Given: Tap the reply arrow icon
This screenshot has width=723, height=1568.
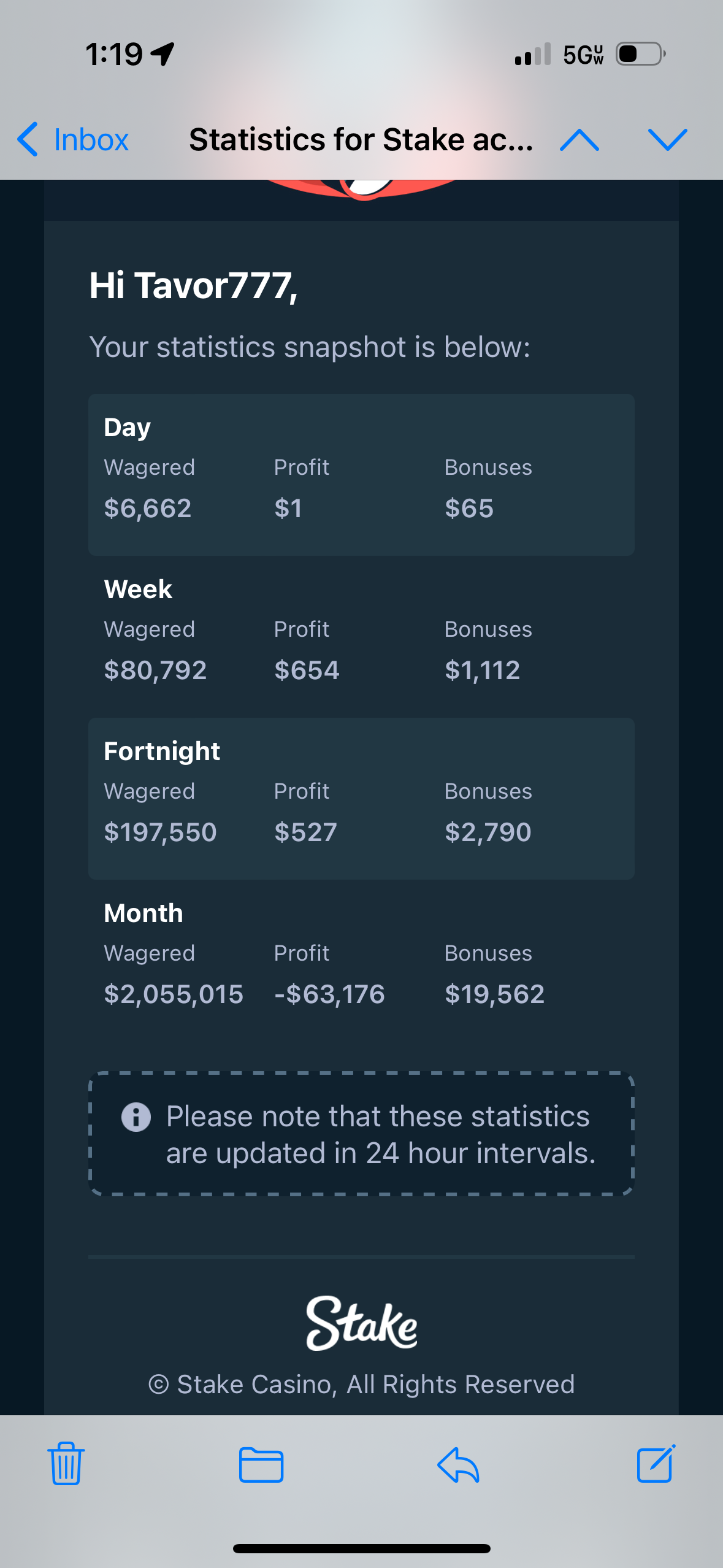Looking at the screenshot, I should click(x=458, y=1464).
